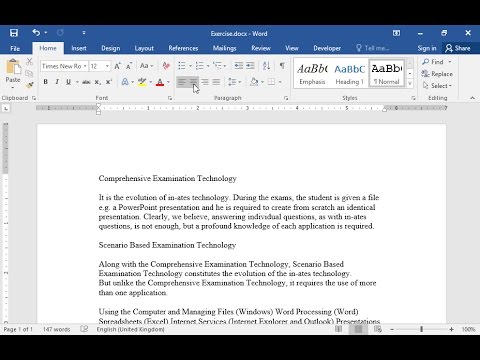
Task: Open the Review tab
Action: pyautogui.click(x=261, y=48)
